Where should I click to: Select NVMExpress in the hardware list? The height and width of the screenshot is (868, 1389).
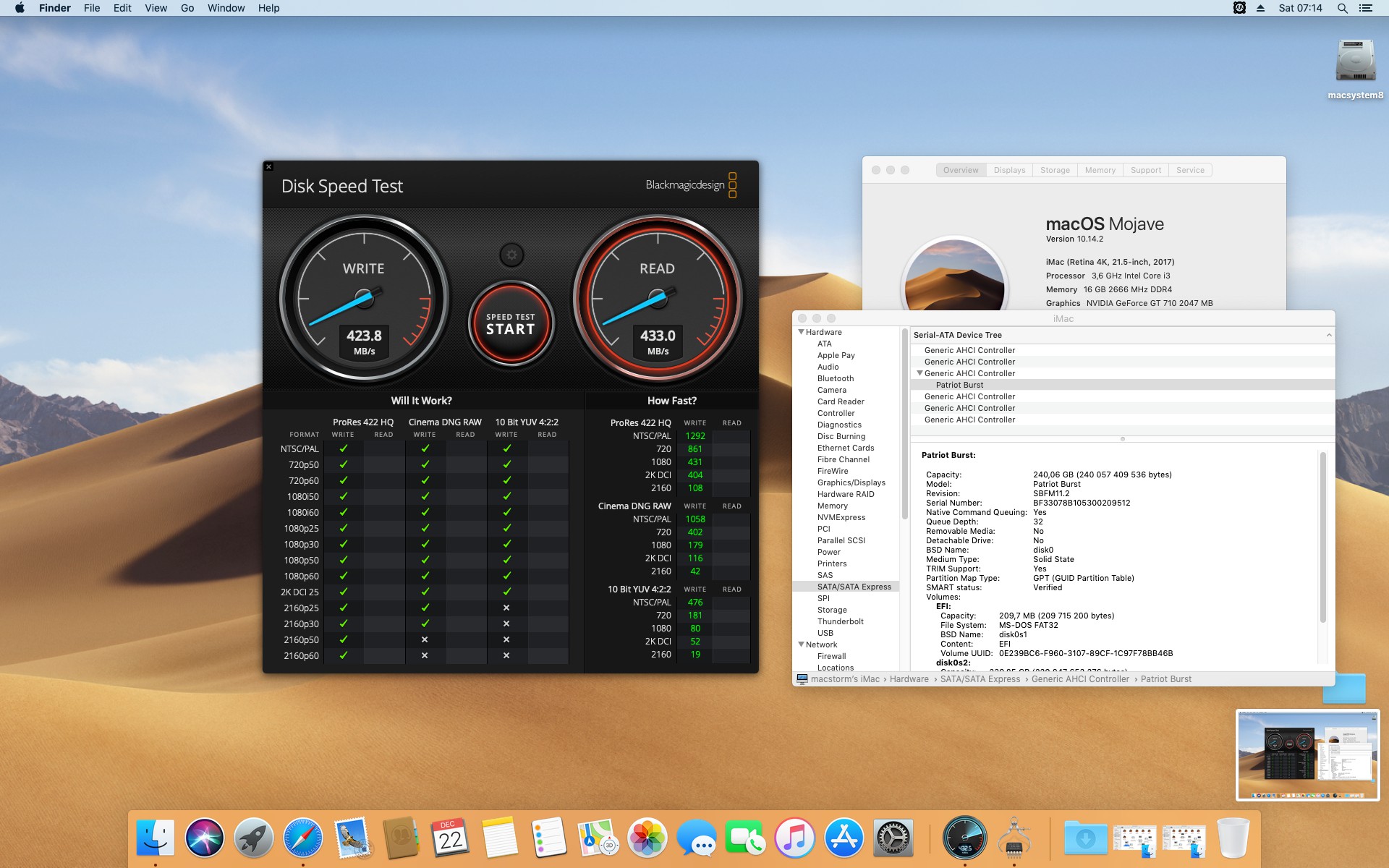click(841, 517)
